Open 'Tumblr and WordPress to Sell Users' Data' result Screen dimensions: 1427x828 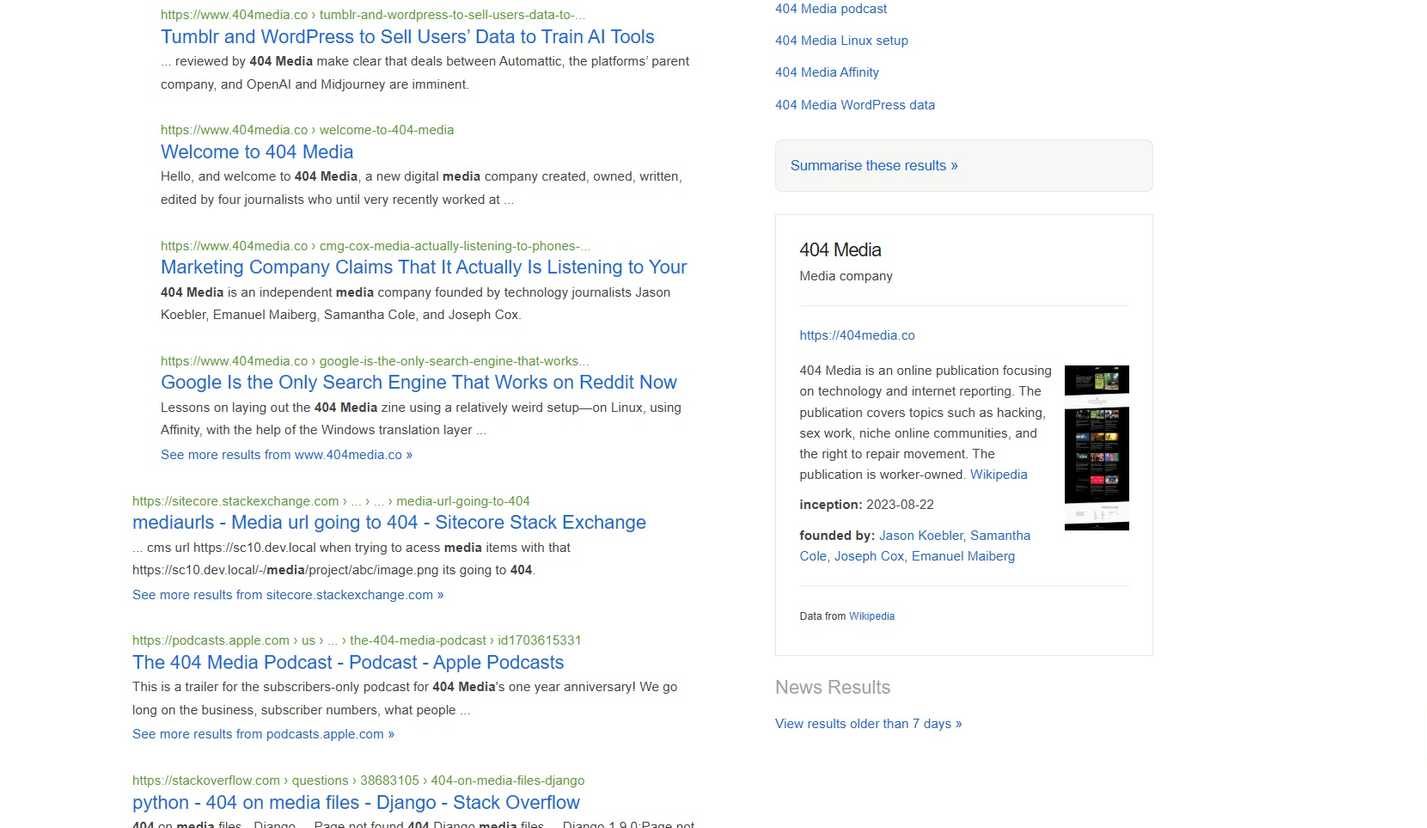407,37
